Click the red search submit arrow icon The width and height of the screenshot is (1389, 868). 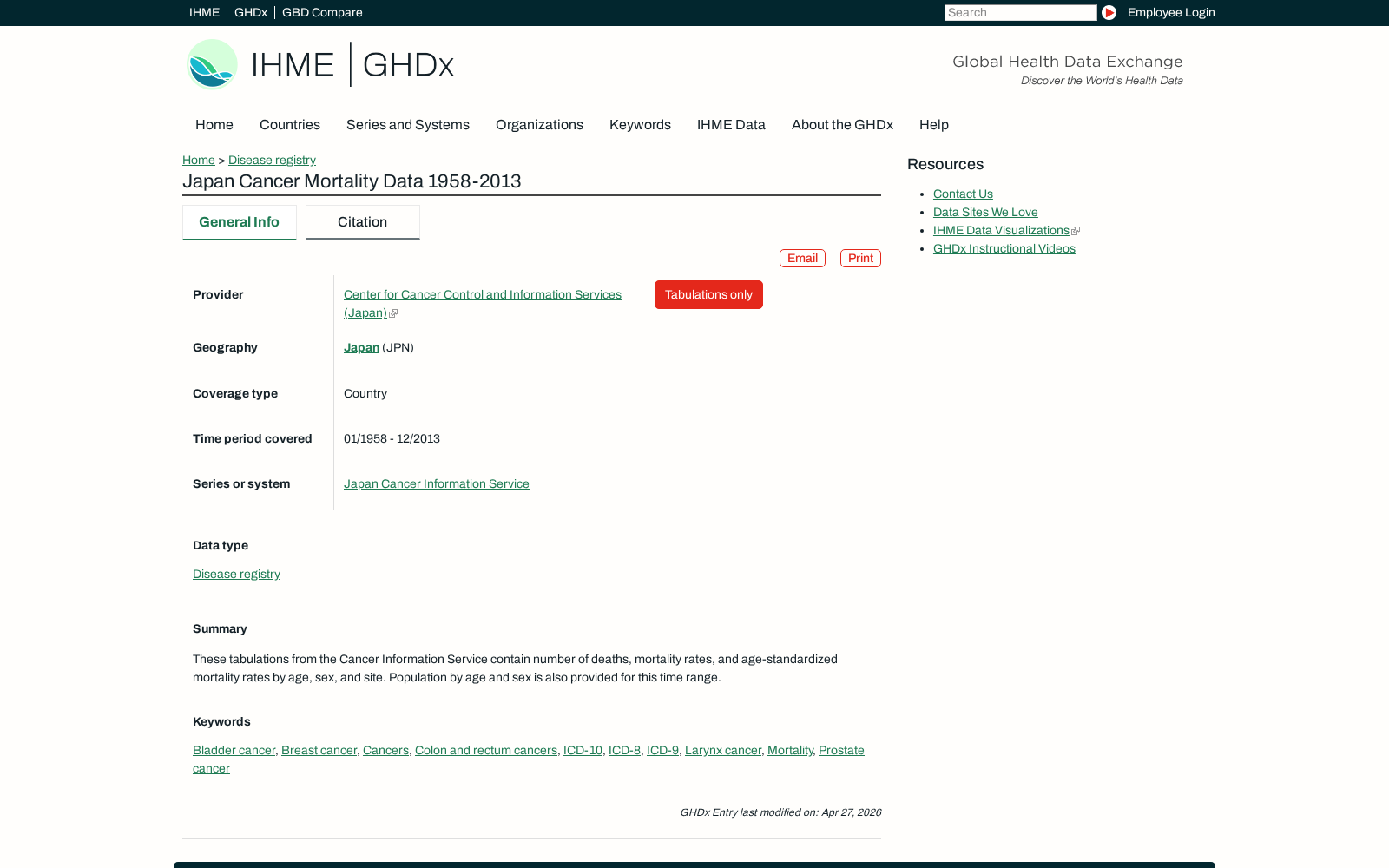[1109, 13]
